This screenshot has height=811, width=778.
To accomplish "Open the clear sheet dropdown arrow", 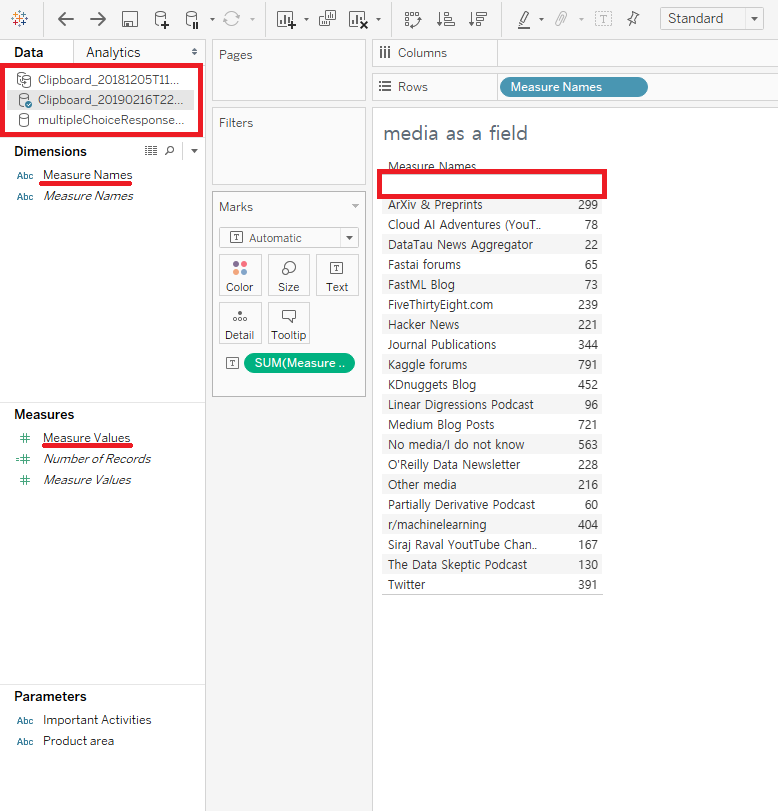I will (379, 20).
